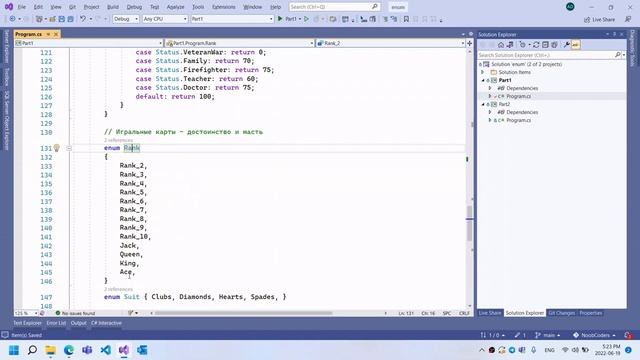Open Part1.Program.Rank type navigation dropdown
Screen dimensions: 640x360
click(x=239, y=43)
